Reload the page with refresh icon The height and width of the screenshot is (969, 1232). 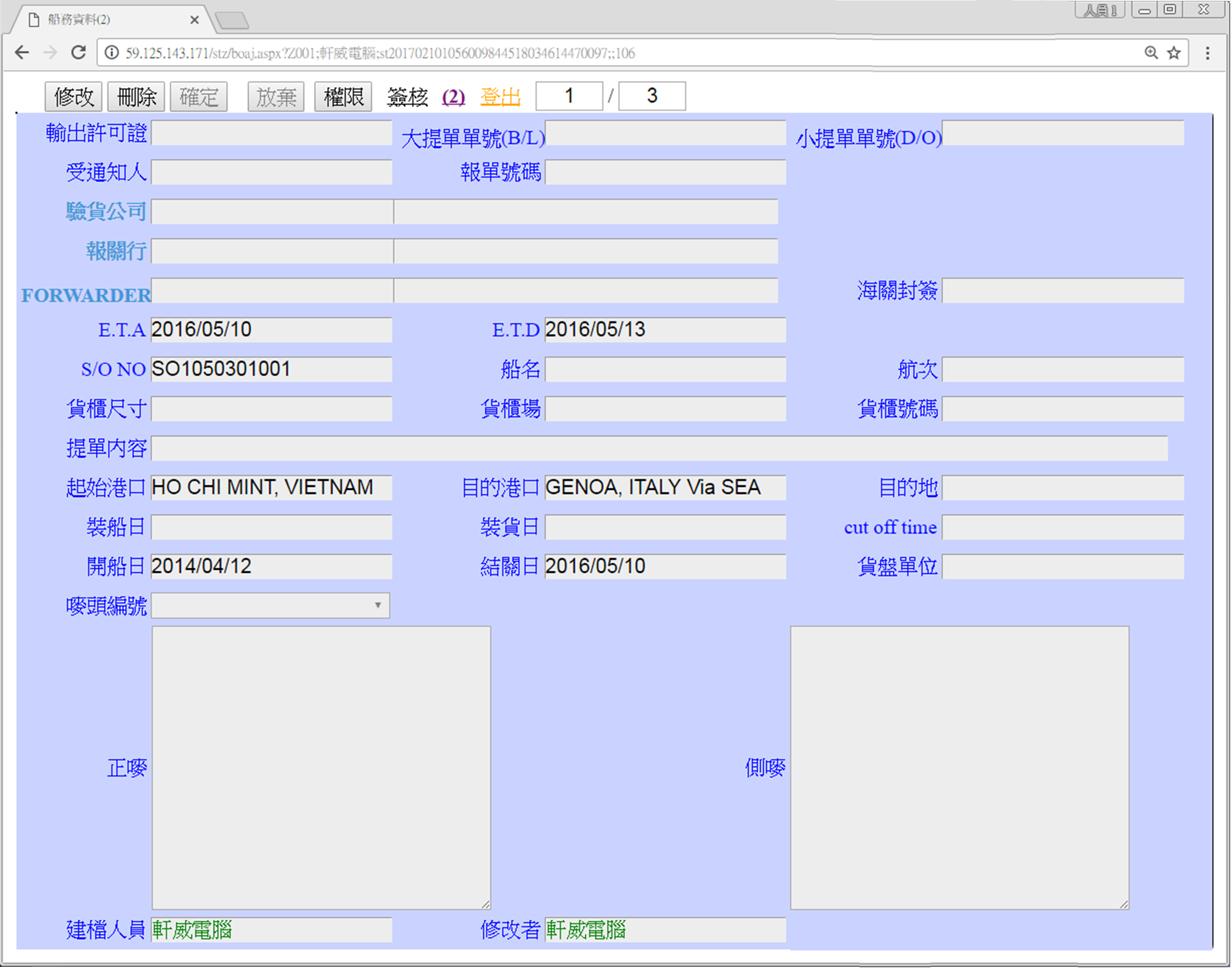78,53
